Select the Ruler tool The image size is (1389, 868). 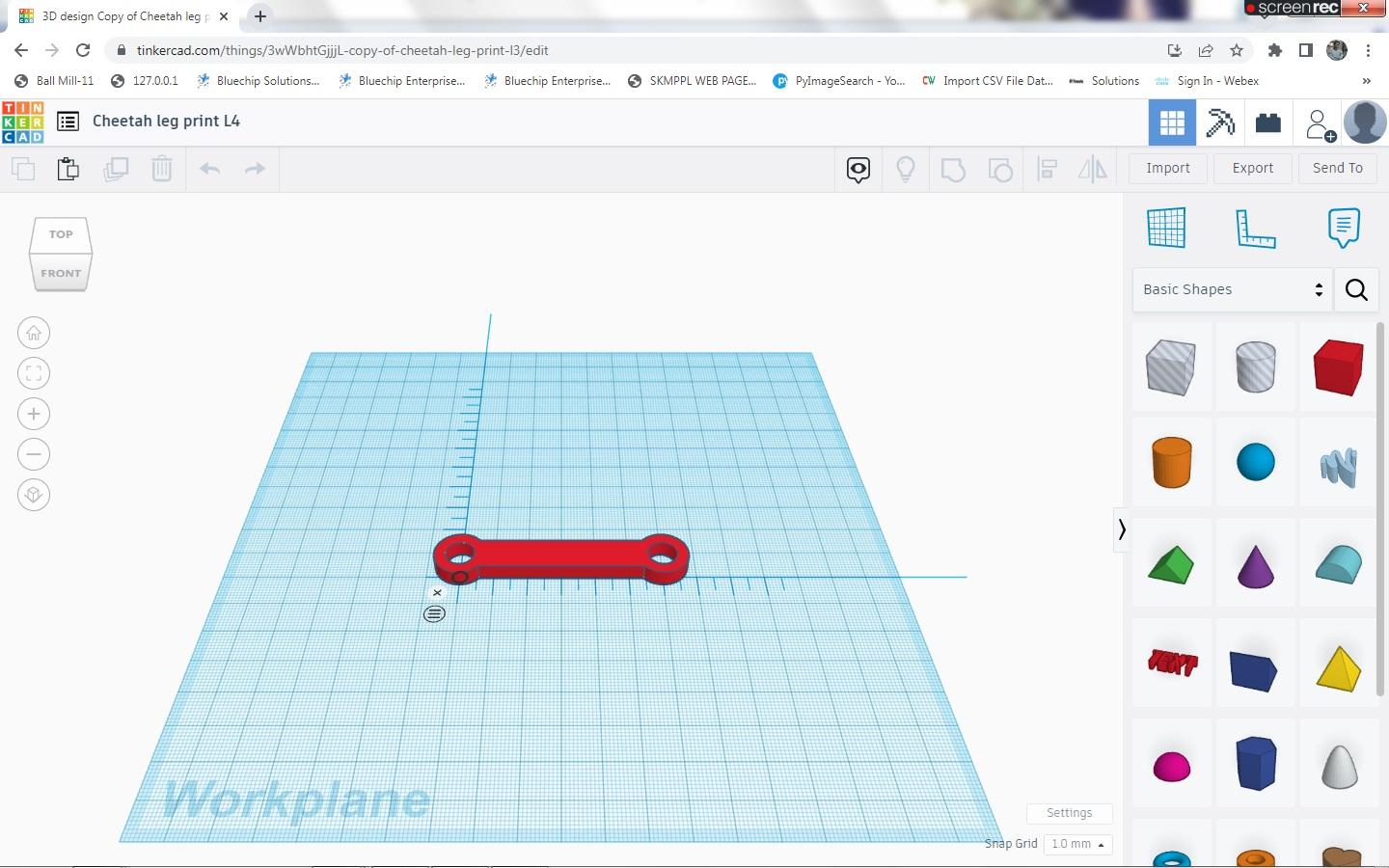tap(1255, 228)
